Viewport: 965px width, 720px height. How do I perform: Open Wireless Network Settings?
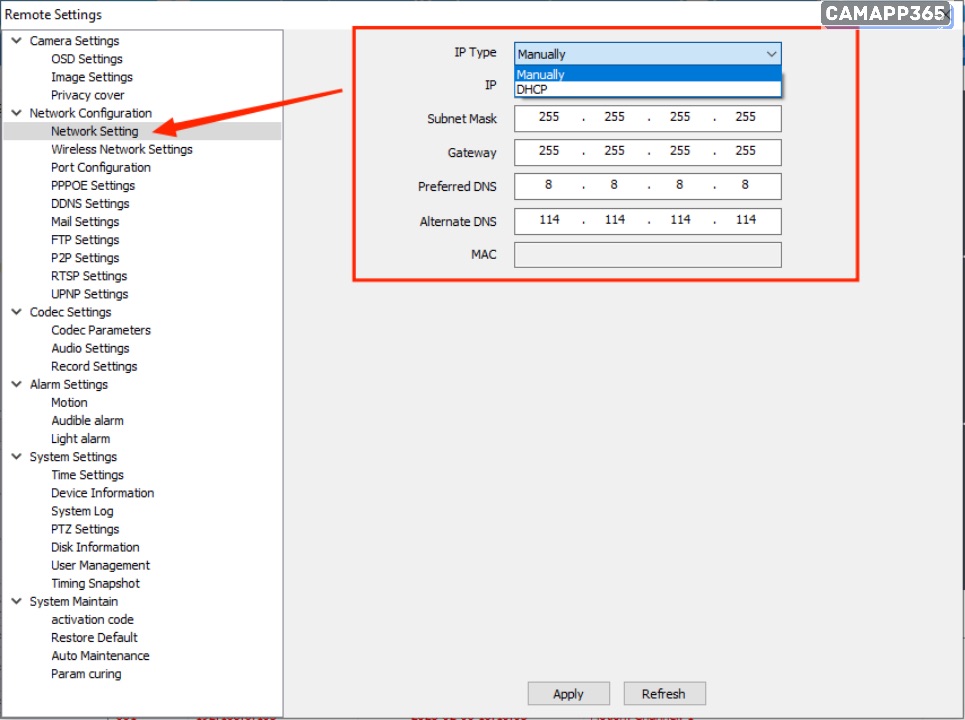pos(122,149)
